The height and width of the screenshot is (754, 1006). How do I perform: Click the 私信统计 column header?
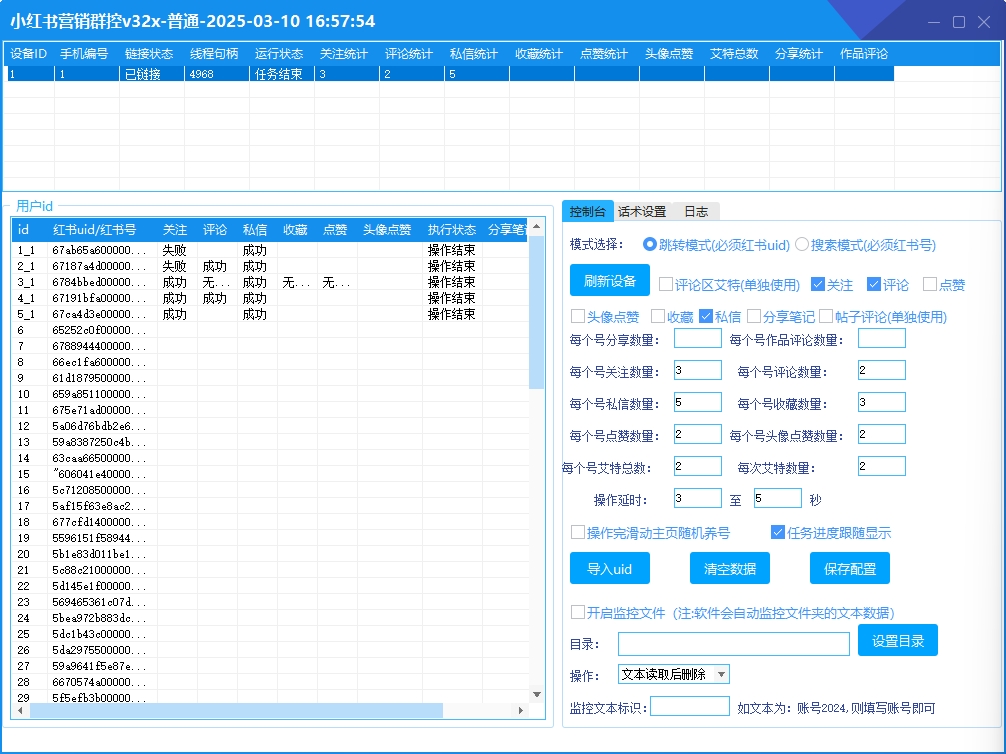[x=474, y=54]
